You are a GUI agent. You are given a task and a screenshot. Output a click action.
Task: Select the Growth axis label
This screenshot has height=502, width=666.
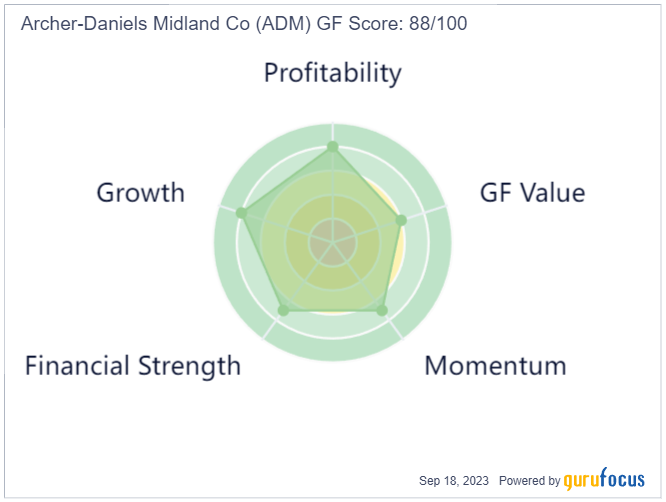tap(141, 193)
